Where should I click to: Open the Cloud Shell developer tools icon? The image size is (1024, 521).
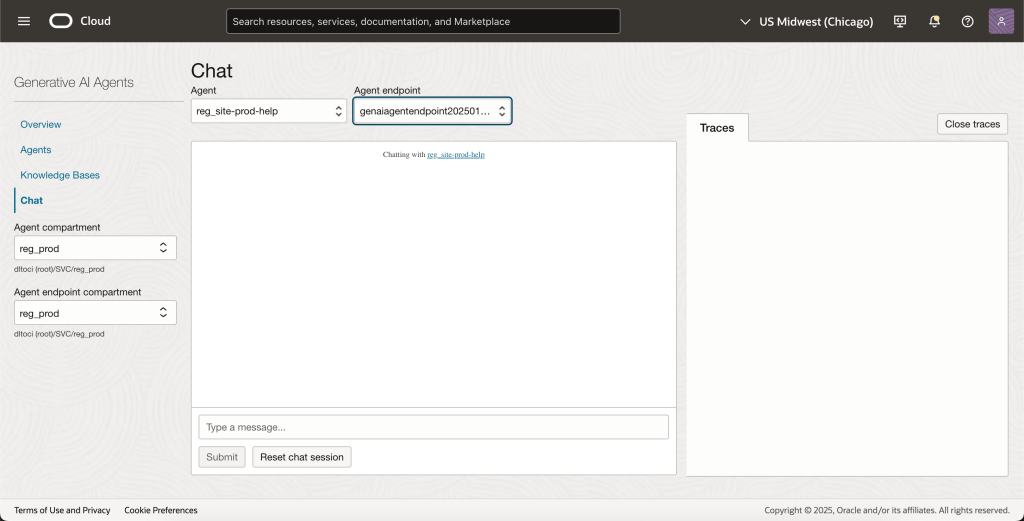[x=900, y=21]
